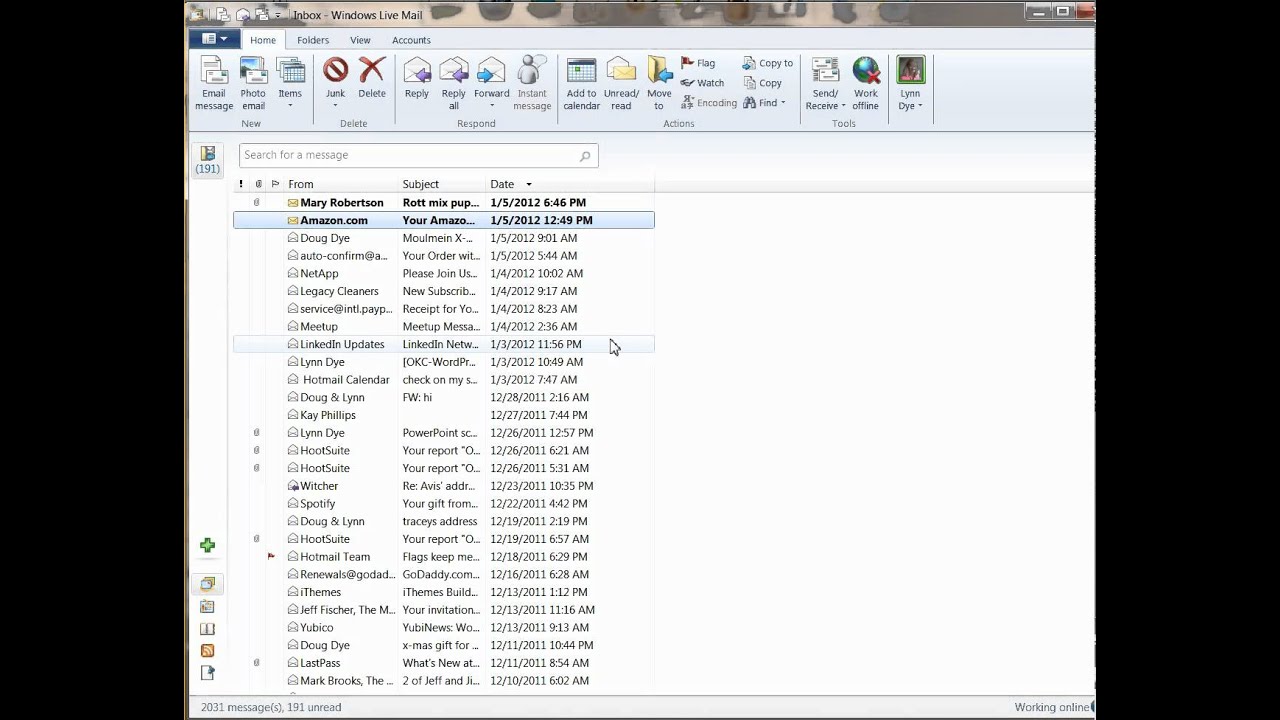
Task: Sort by the priority exclamation column
Action: [241, 184]
